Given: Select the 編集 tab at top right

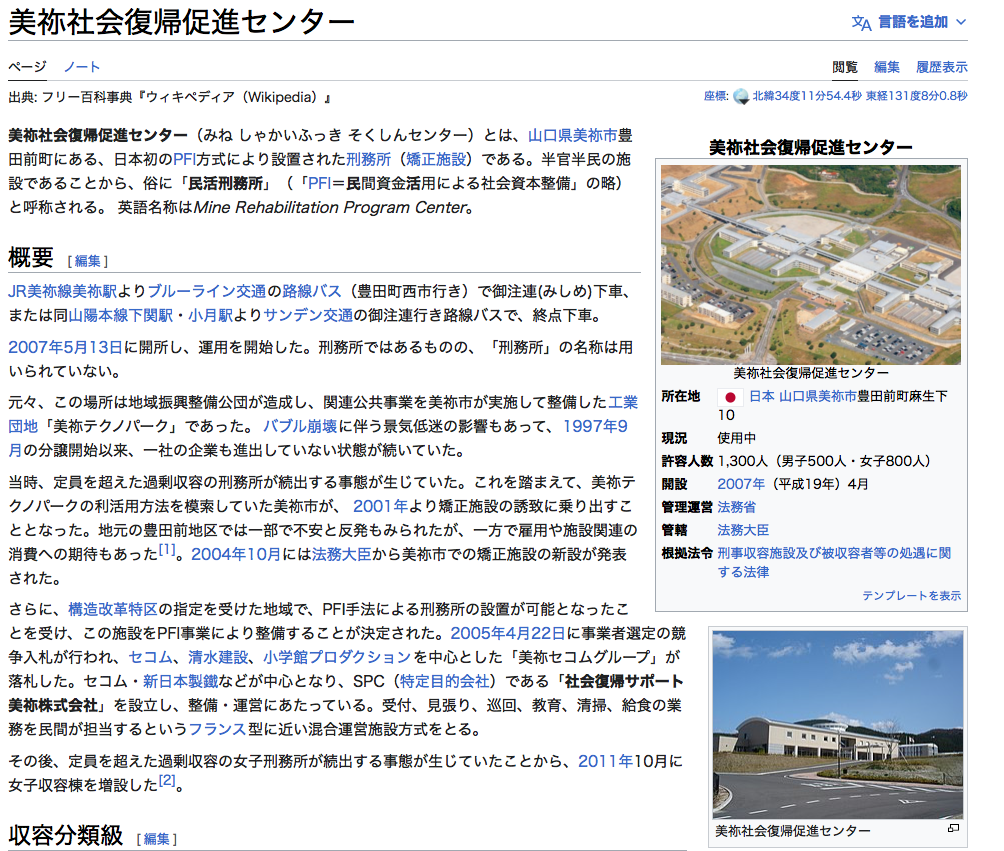Looking at the screenshot, I should (x=887, y=67).
